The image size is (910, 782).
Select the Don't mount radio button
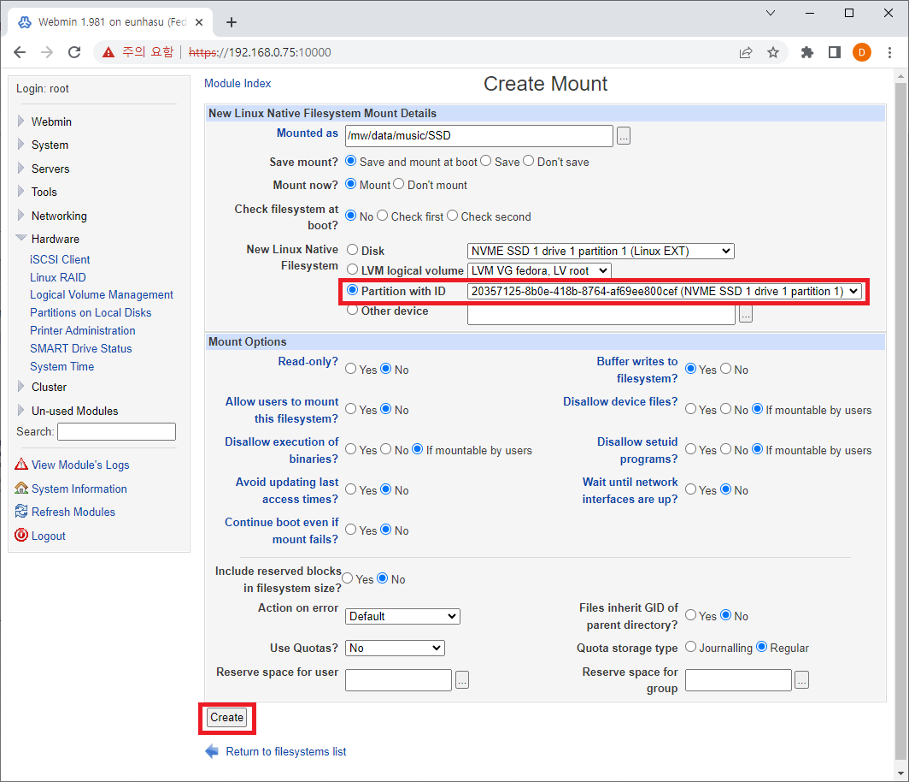click(399, 185)
